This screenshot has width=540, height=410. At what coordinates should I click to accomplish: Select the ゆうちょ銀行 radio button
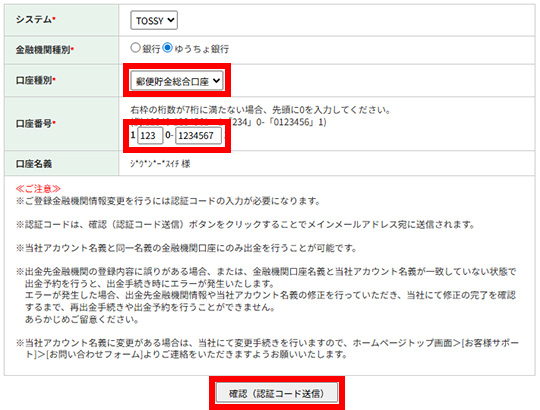pyautogui.click(x=167, y=48)
